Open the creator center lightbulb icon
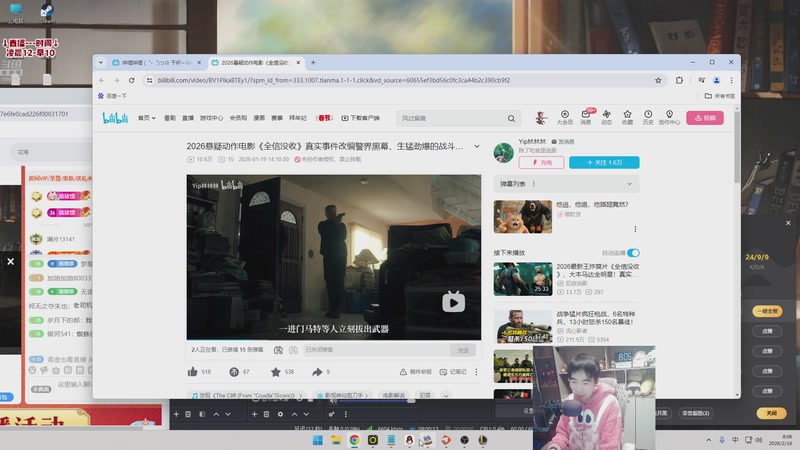 click(x=669, y=117)
